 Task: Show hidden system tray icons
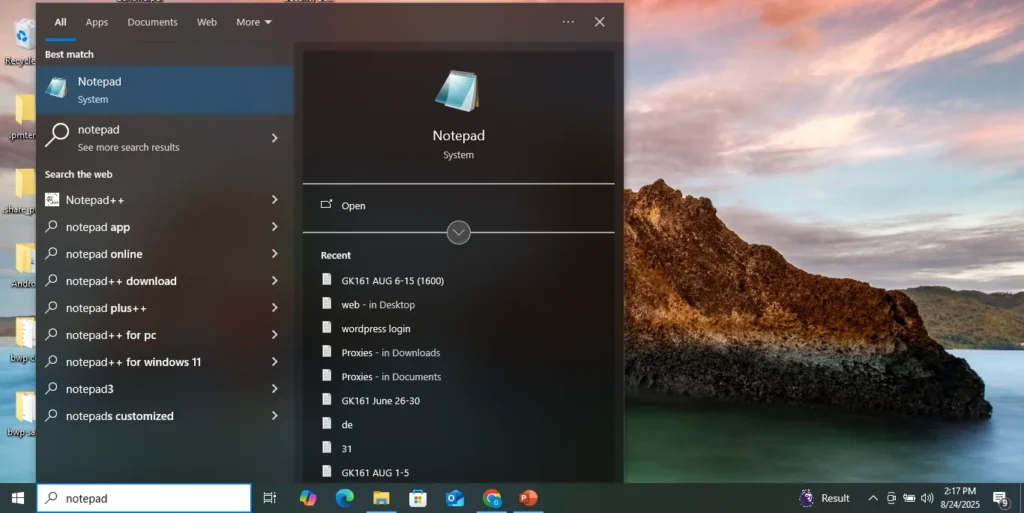coord(872,498)
